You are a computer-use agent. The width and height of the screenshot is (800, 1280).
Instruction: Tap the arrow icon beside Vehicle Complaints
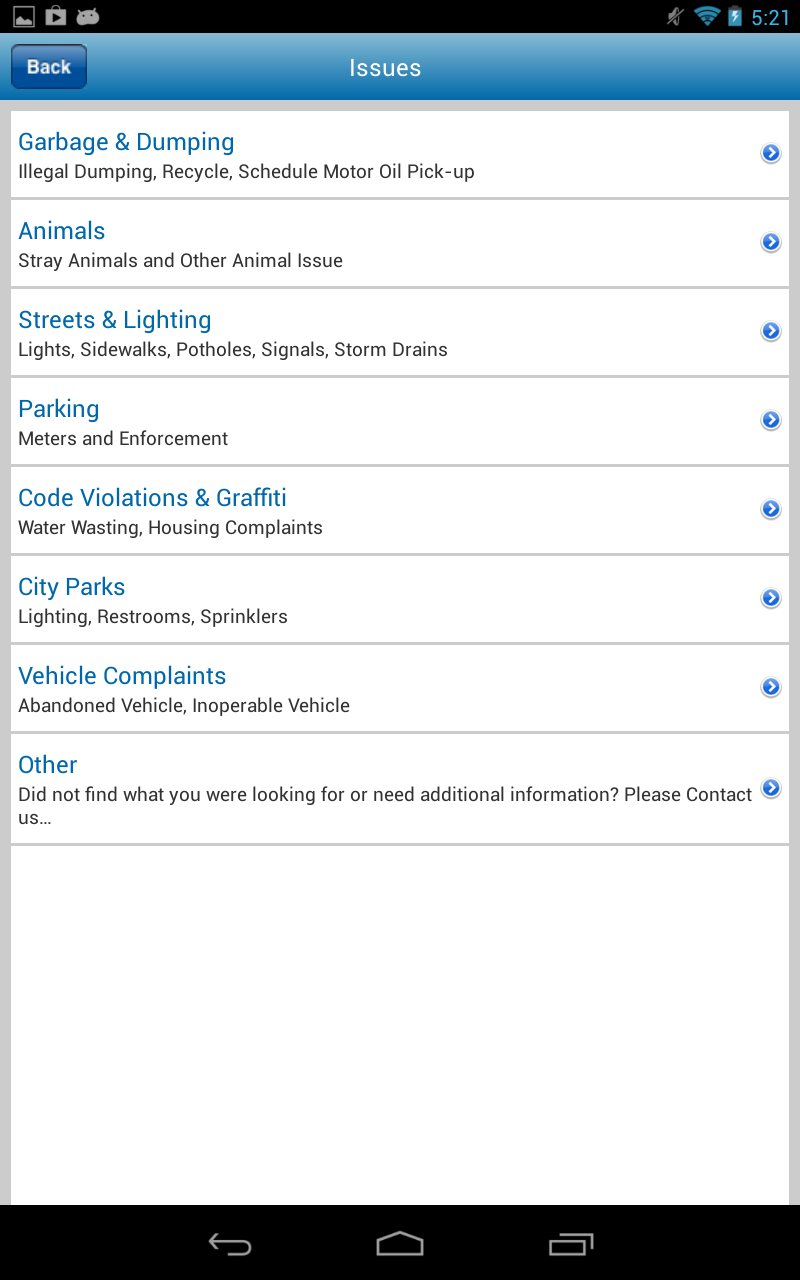770,687
